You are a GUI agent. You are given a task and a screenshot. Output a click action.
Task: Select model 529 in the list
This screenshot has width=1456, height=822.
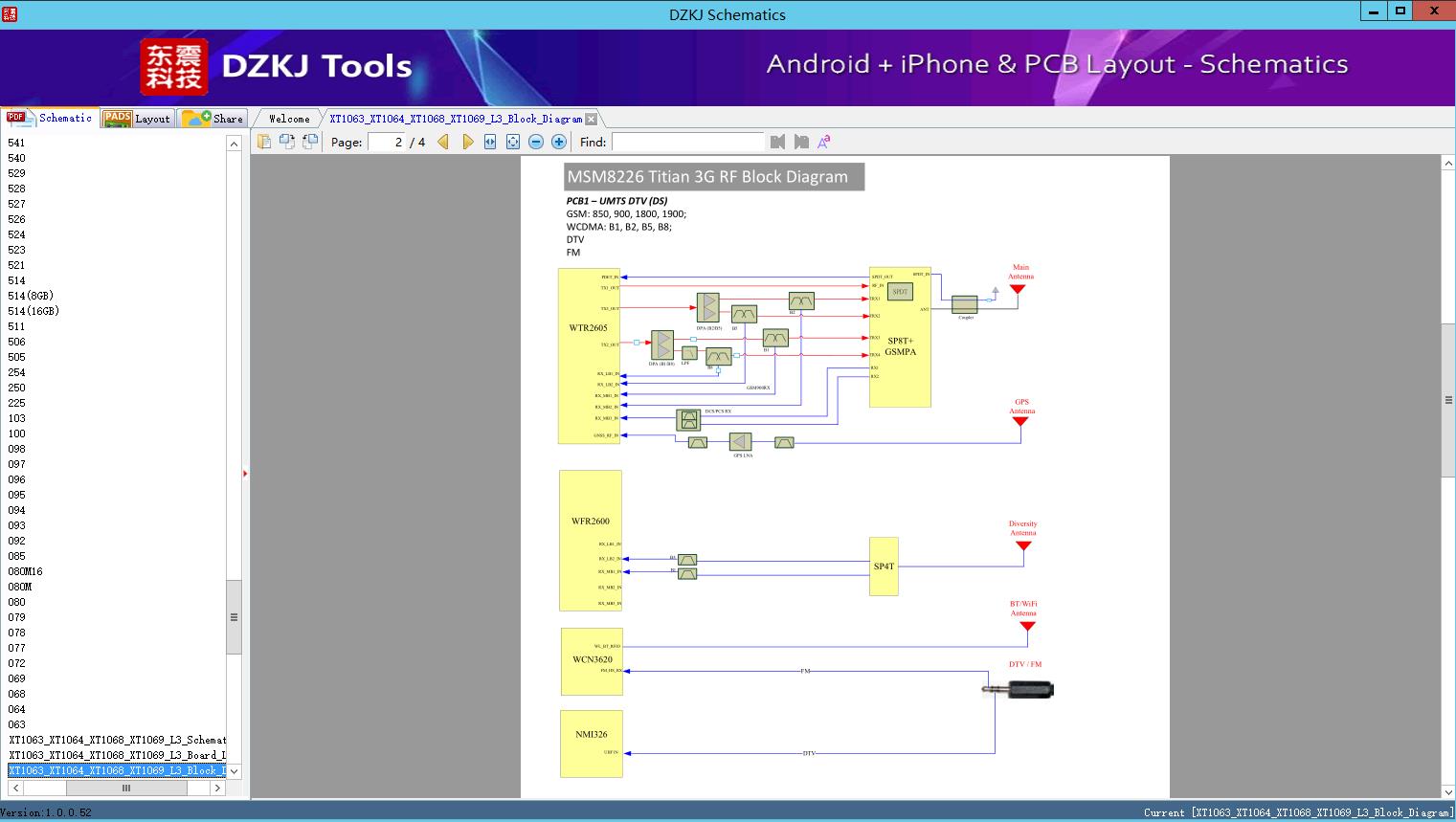pos(16,173)
